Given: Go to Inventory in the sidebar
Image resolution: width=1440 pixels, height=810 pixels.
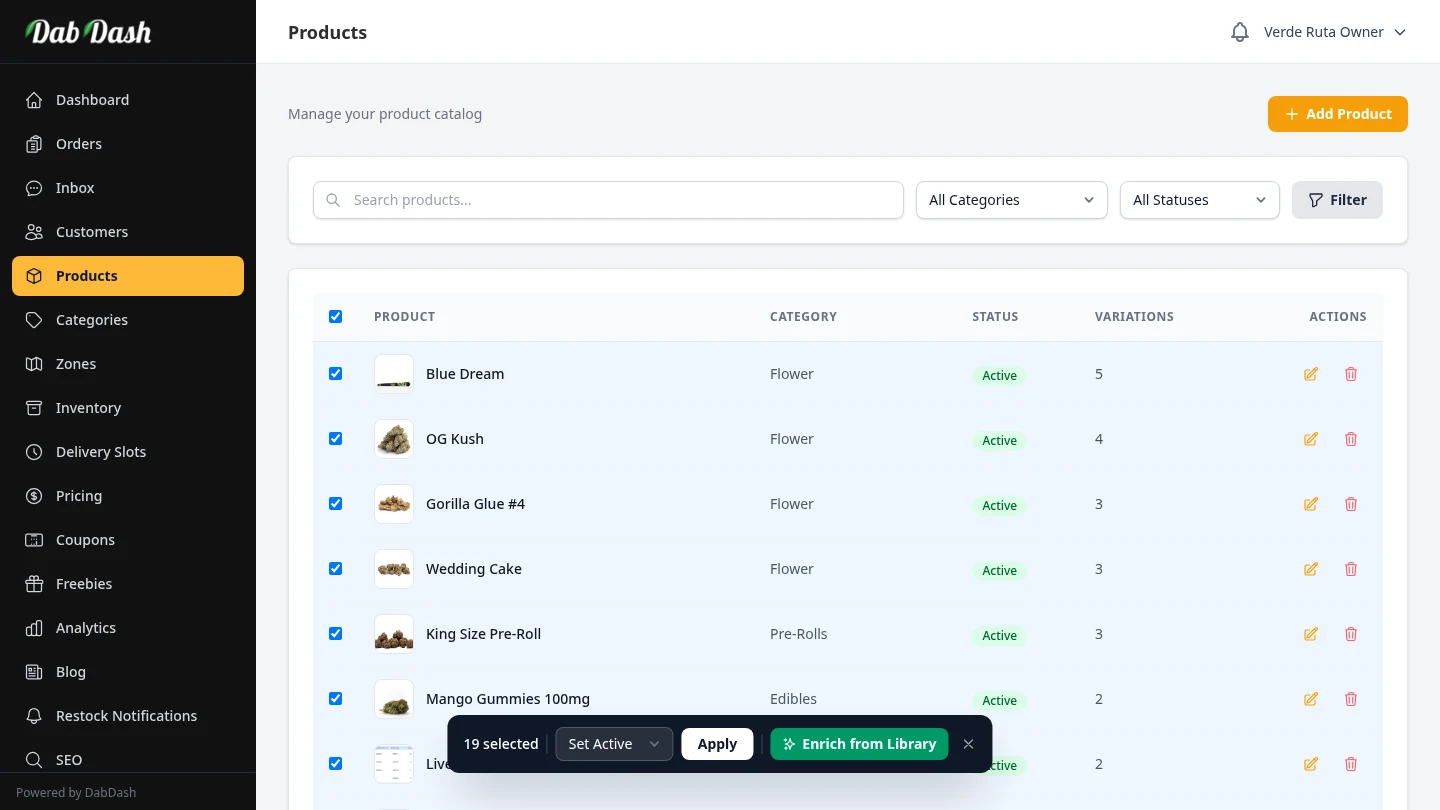Looking at the screenshot, I should [x=88, y=408].
